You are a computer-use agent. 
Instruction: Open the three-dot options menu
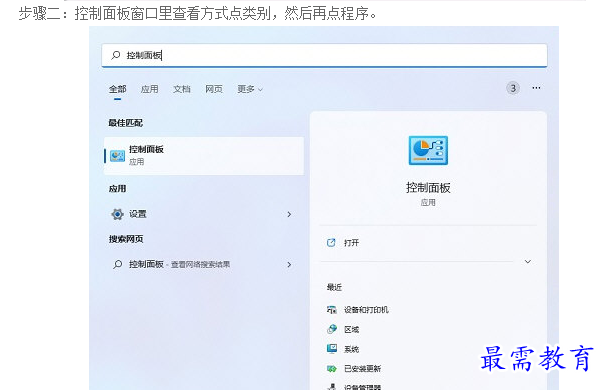tap(536, 88)
